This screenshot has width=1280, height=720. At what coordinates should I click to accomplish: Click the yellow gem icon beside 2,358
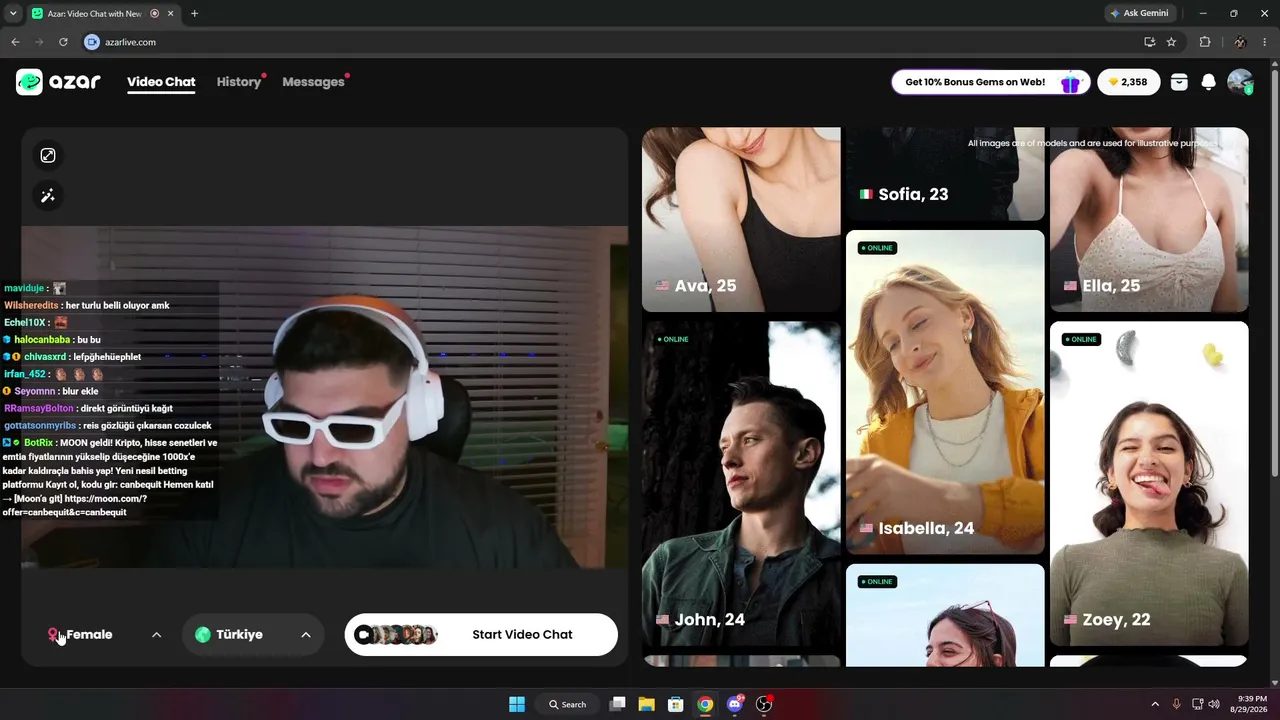click(x=1113, y=82)
